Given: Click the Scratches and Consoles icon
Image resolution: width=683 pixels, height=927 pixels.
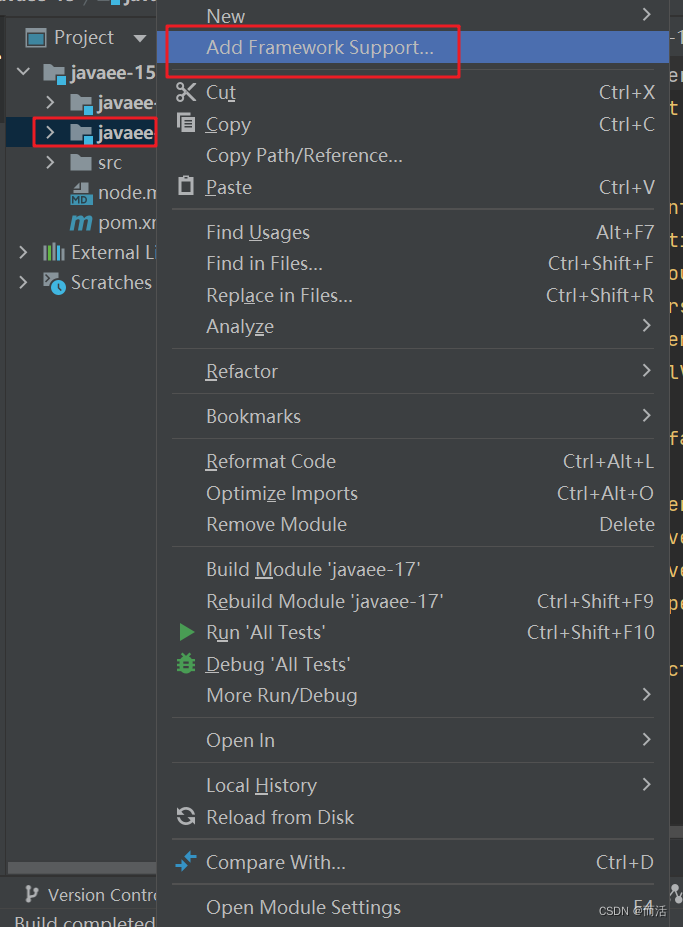Looking at the screenshot, I should click(54, 283).
